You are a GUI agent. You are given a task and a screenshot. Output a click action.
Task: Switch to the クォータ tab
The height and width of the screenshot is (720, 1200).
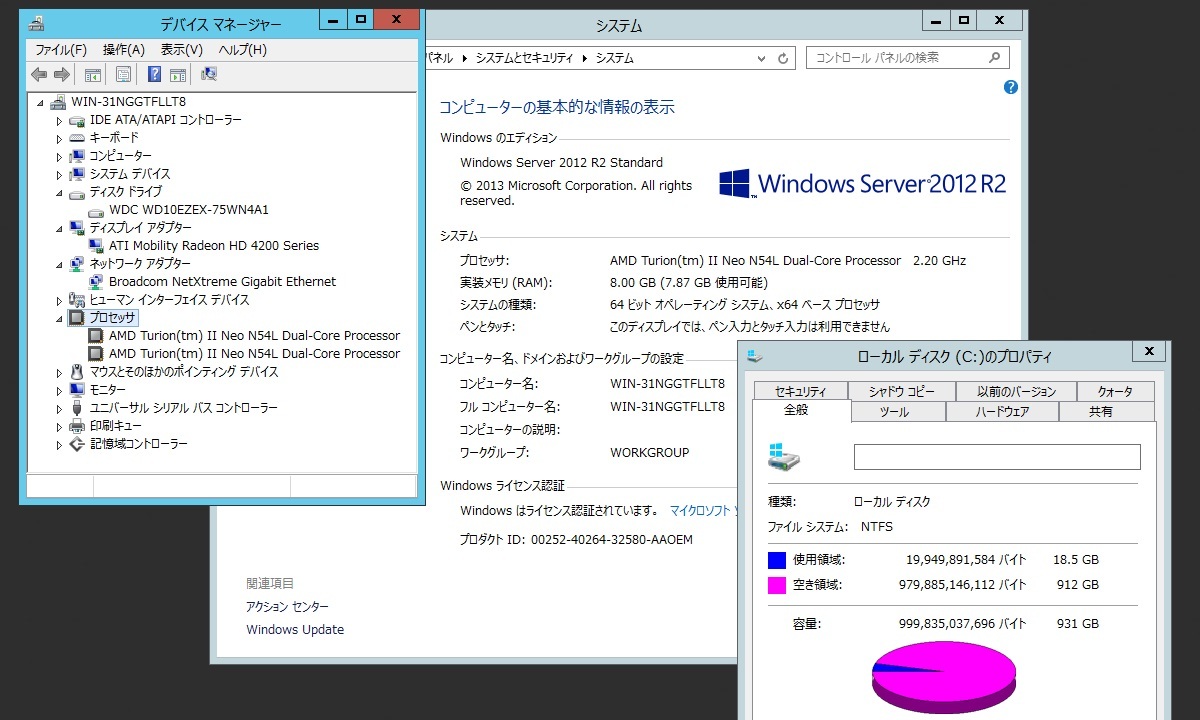1115,392
